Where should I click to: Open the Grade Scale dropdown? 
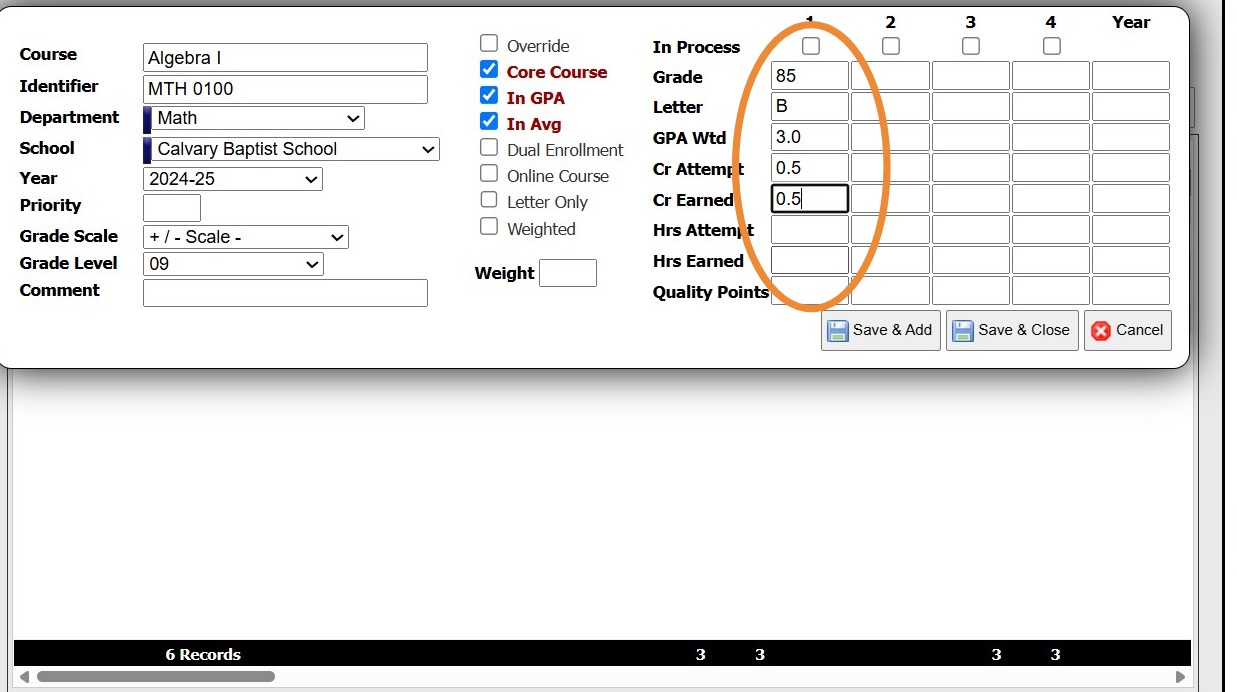pos(246,237)
